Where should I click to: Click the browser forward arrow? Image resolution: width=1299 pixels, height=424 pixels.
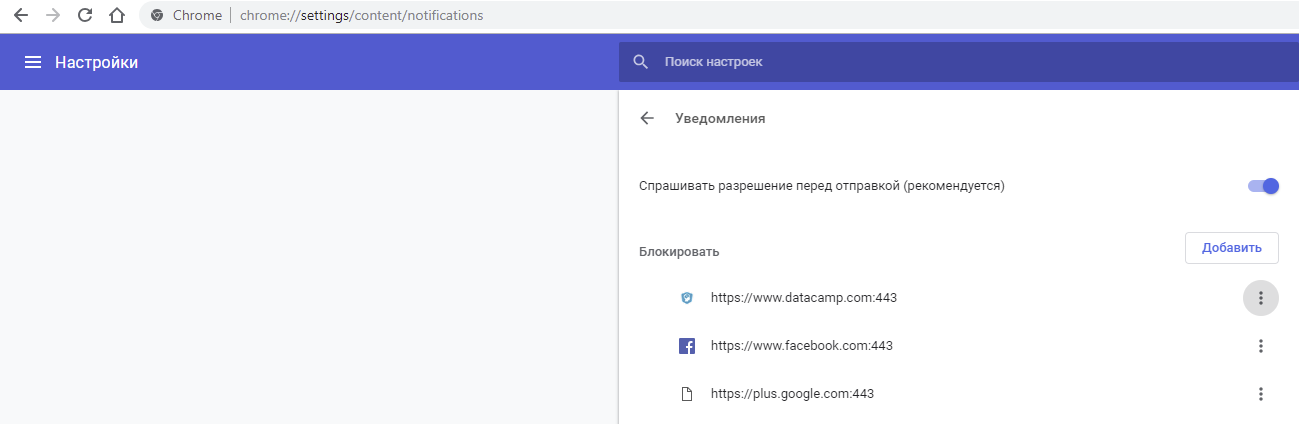pos(53,15)
